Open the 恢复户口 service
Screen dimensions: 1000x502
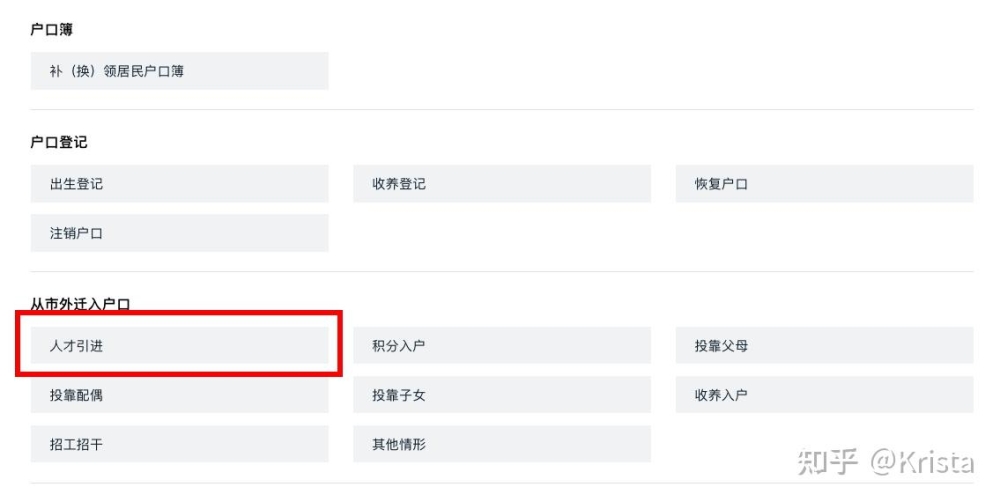point(825,184)
